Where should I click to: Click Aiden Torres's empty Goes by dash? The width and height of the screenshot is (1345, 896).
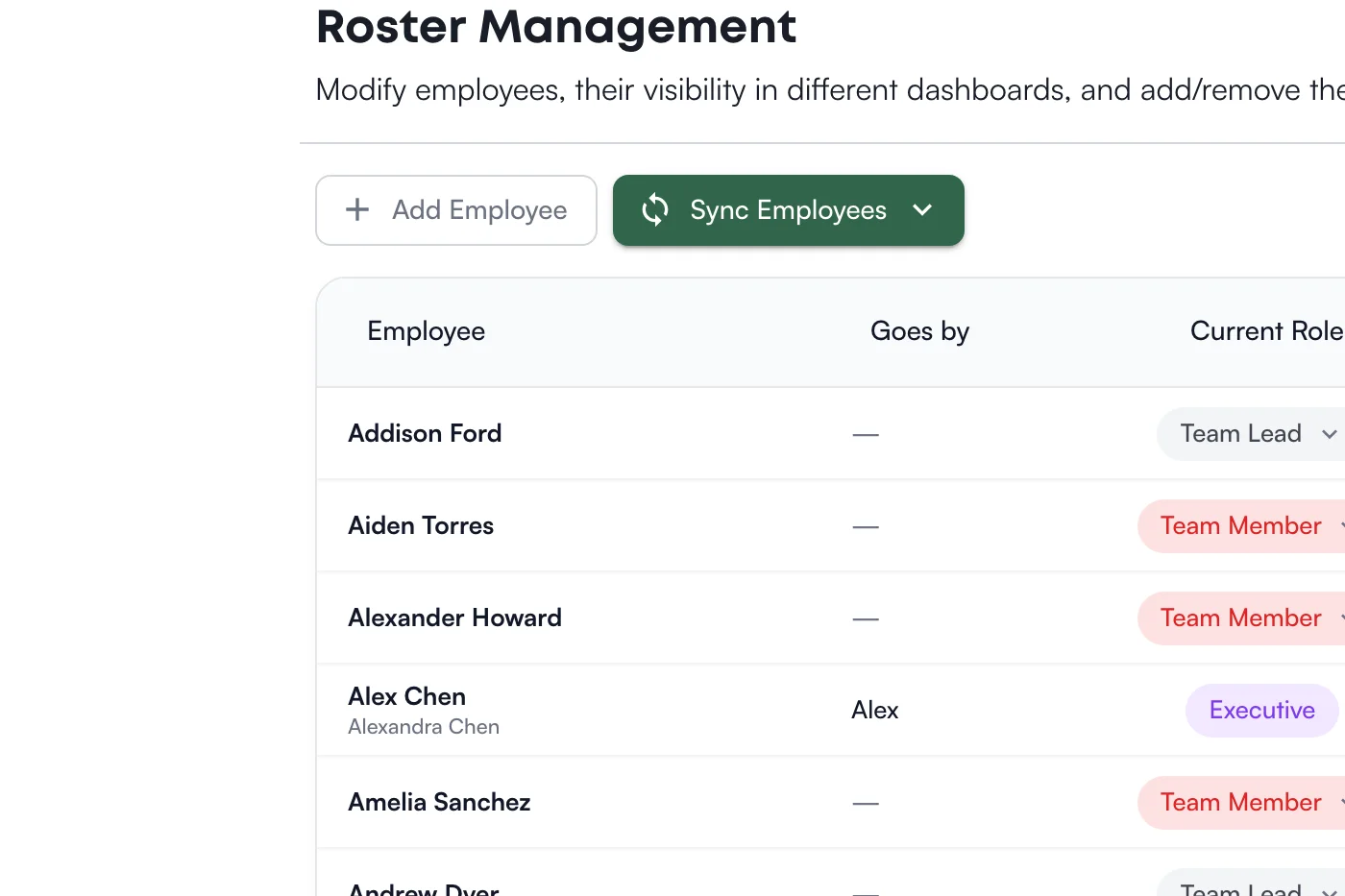point(866,527)
